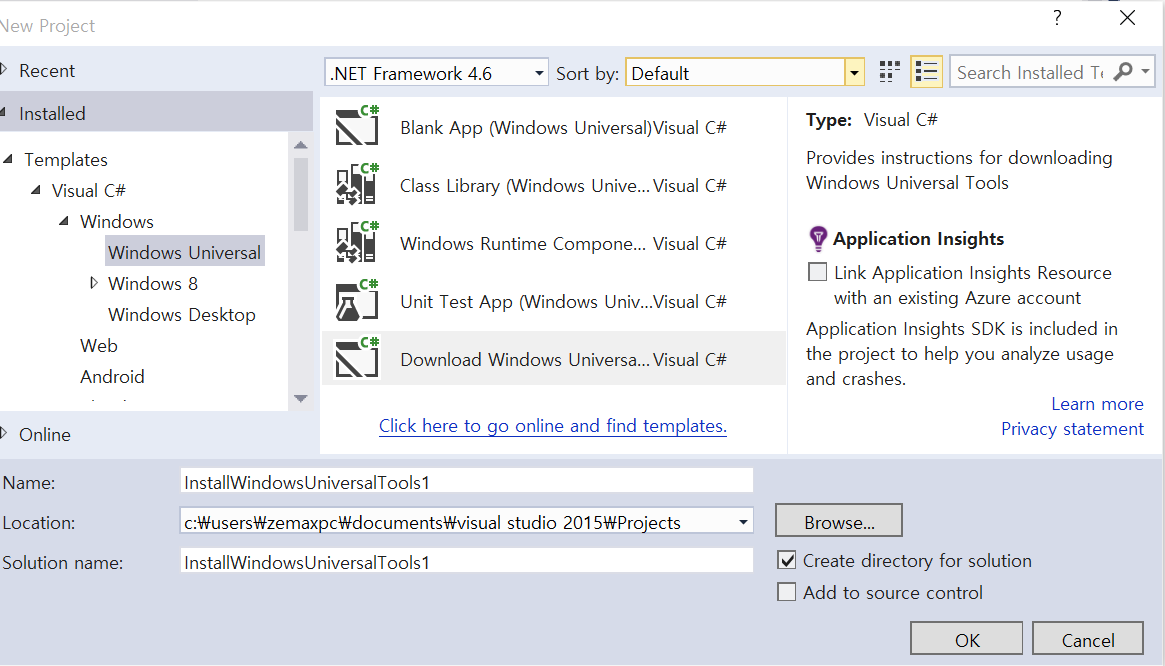Collapse the Visual C# tree node

(x=36, y=190)
